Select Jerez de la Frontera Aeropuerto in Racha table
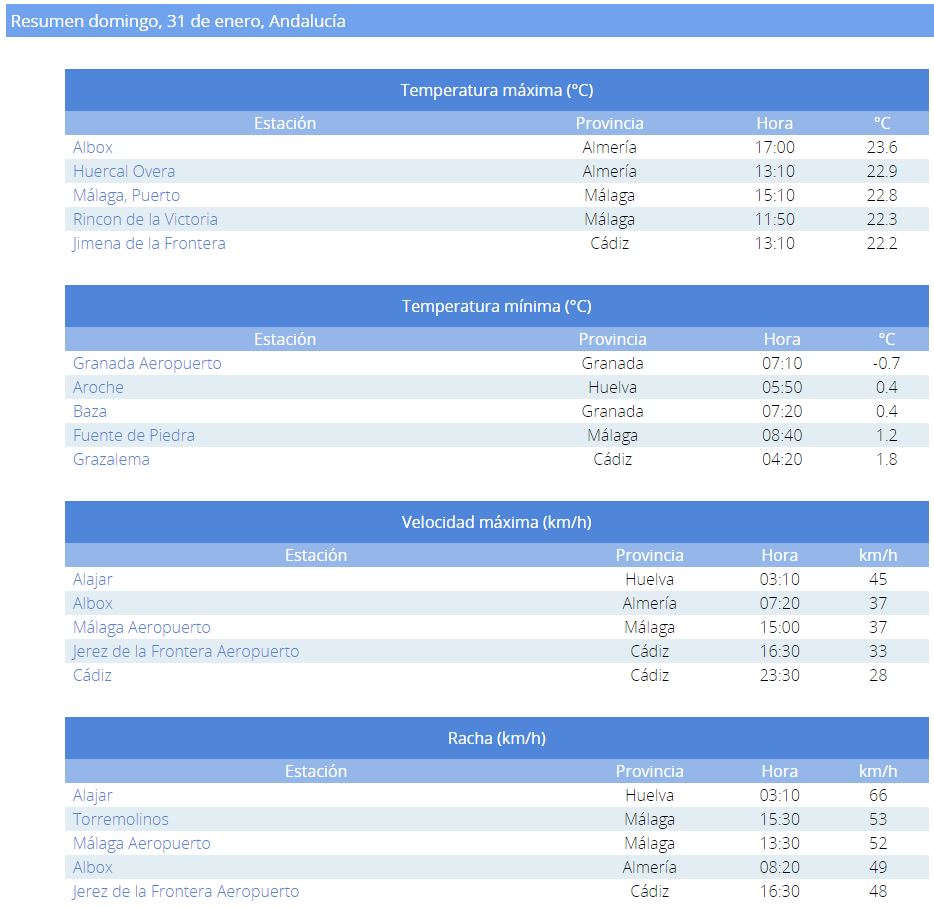Image resolution: width=934 pixels, height=907 pixels. [186, 891]
